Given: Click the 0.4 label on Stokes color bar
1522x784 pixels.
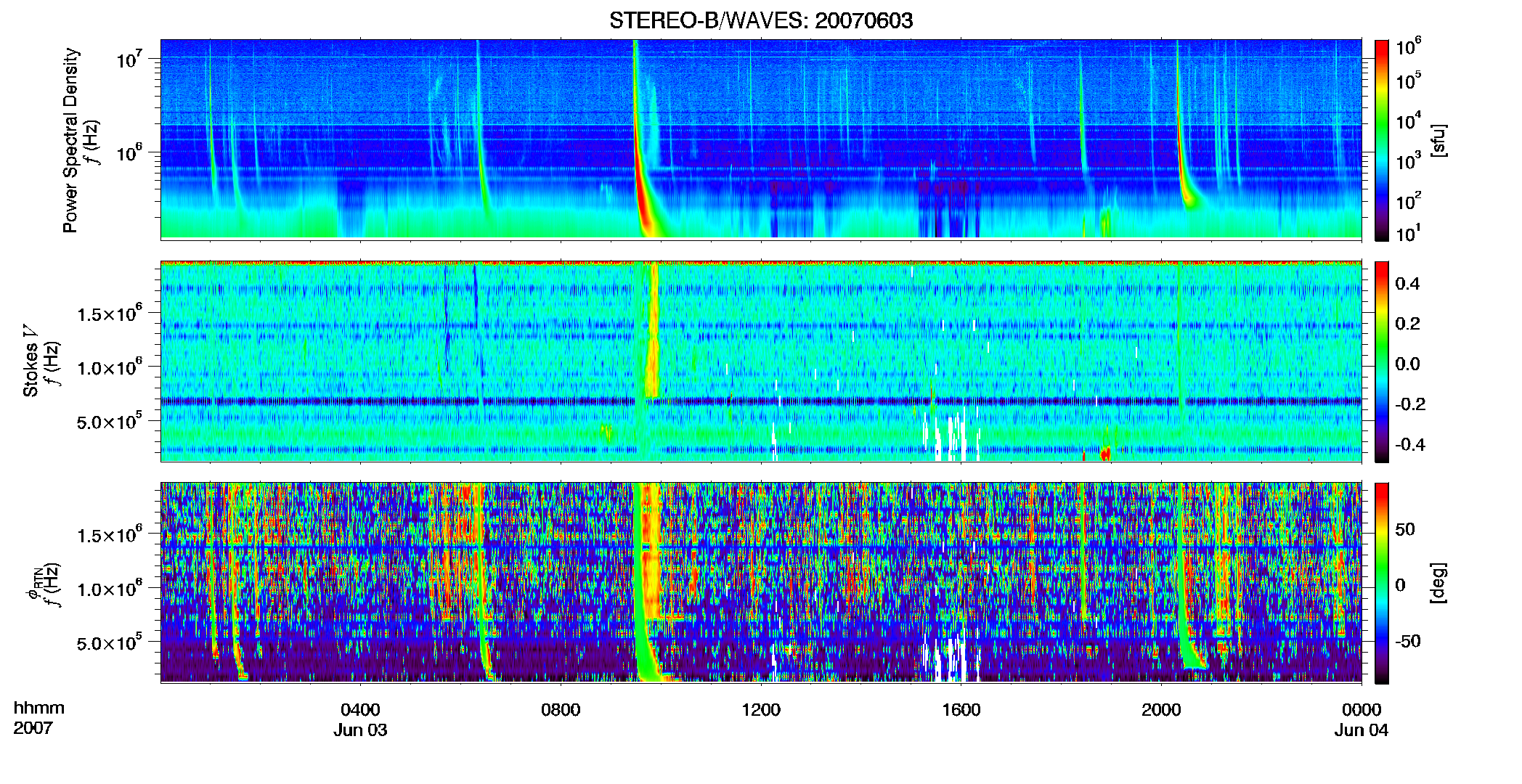Looking at the screenshot, I should [1407, 284].
